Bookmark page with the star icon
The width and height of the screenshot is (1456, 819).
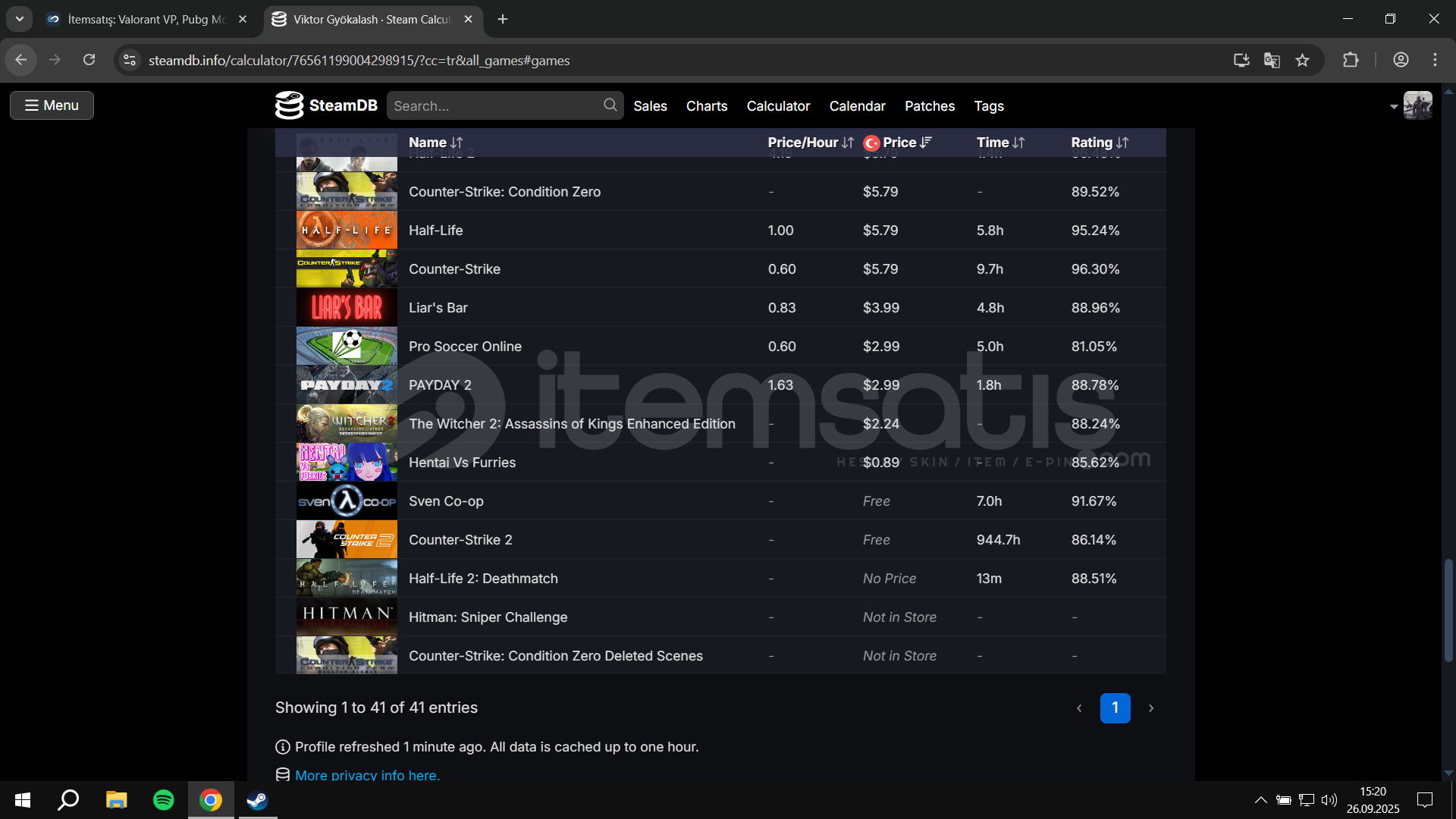(1302, 60)
